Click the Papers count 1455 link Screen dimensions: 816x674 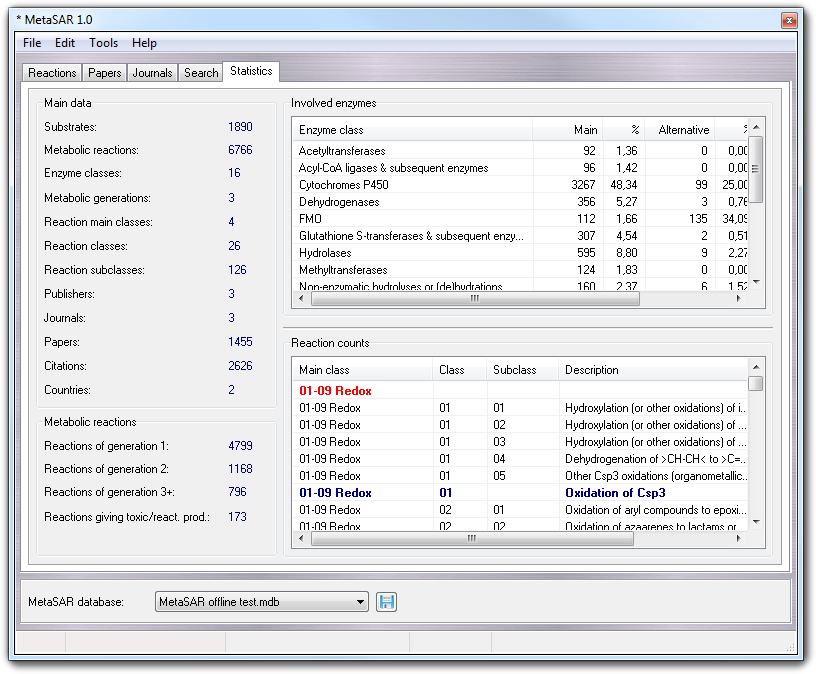240,342
